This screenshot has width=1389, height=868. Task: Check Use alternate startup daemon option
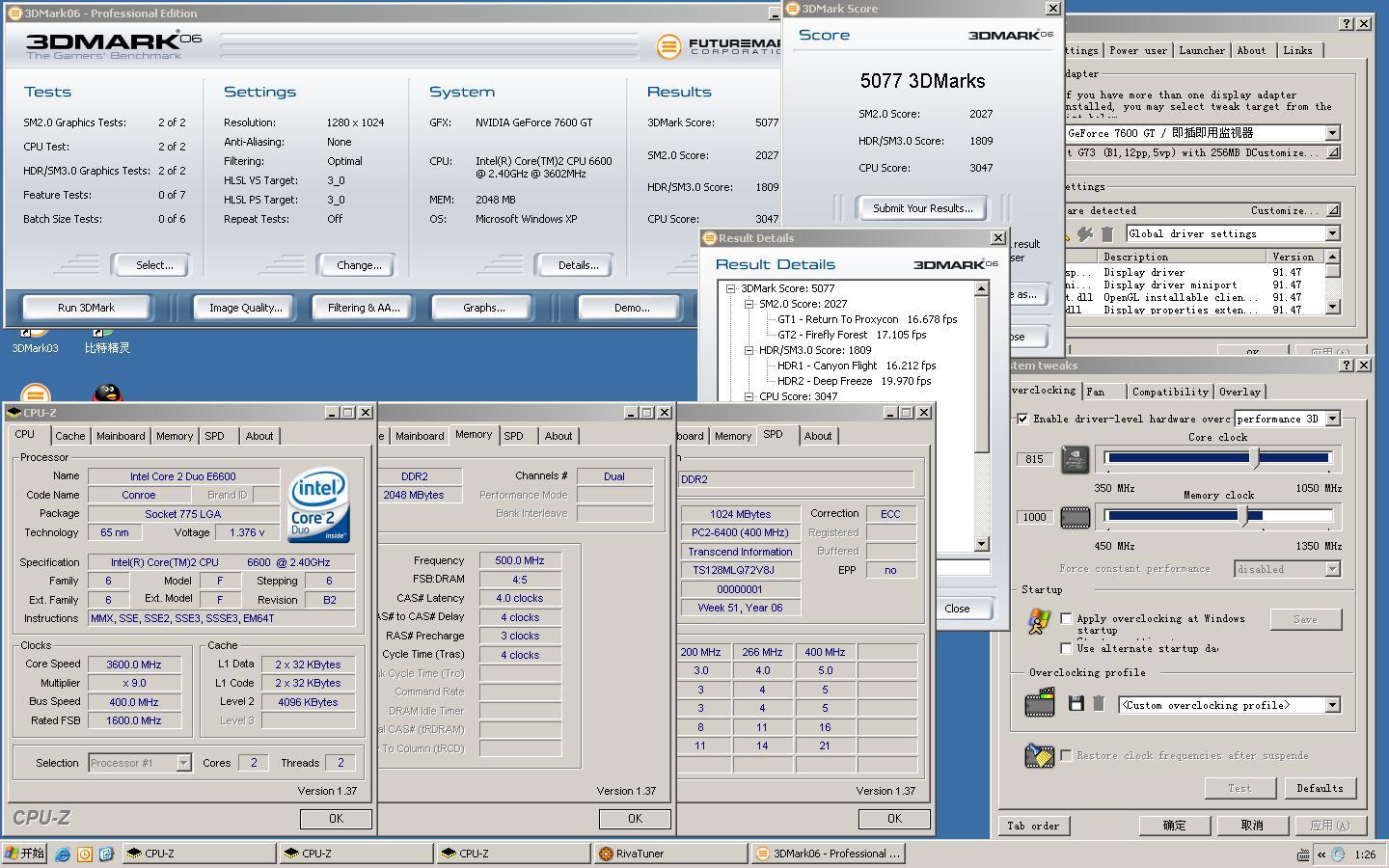click(x=1066, y=648)
